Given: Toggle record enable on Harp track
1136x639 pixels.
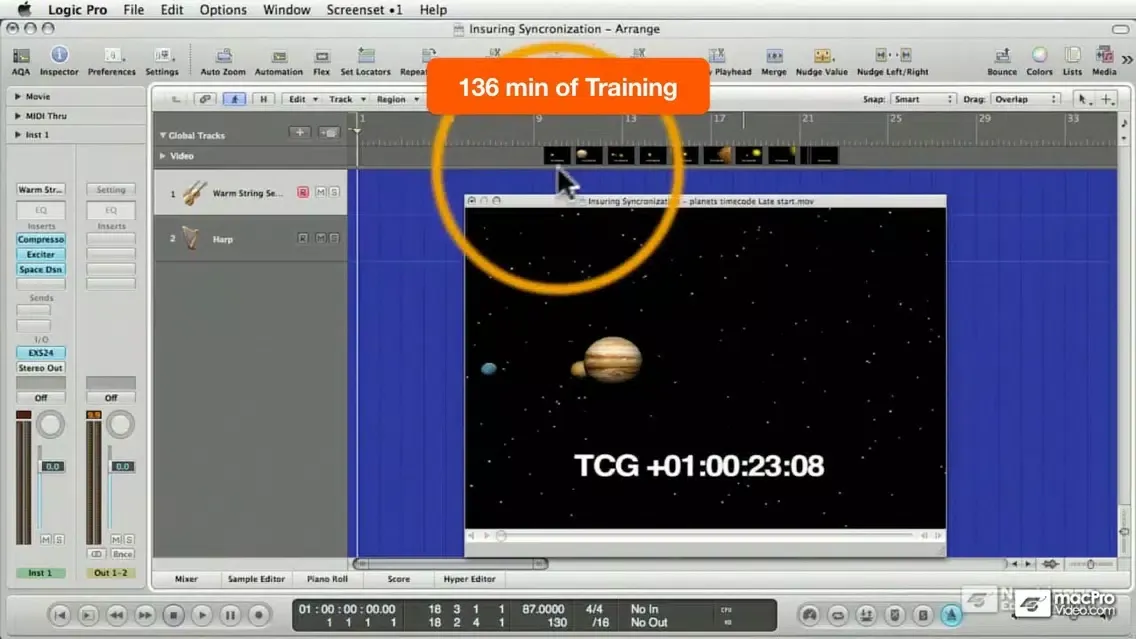Looking at the screenshot, I should coord(303,238).
